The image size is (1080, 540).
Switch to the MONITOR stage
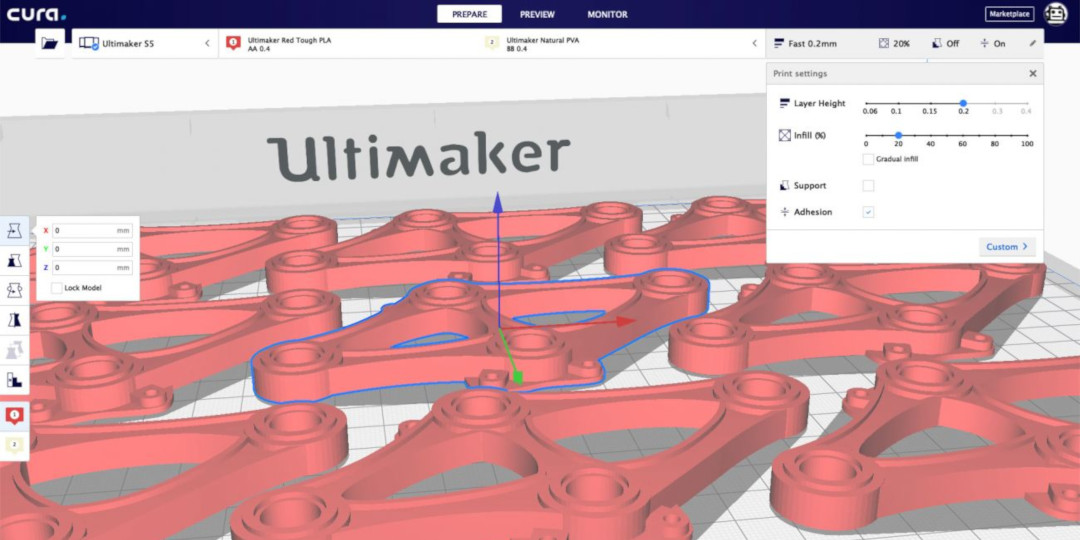pos(608,14)
